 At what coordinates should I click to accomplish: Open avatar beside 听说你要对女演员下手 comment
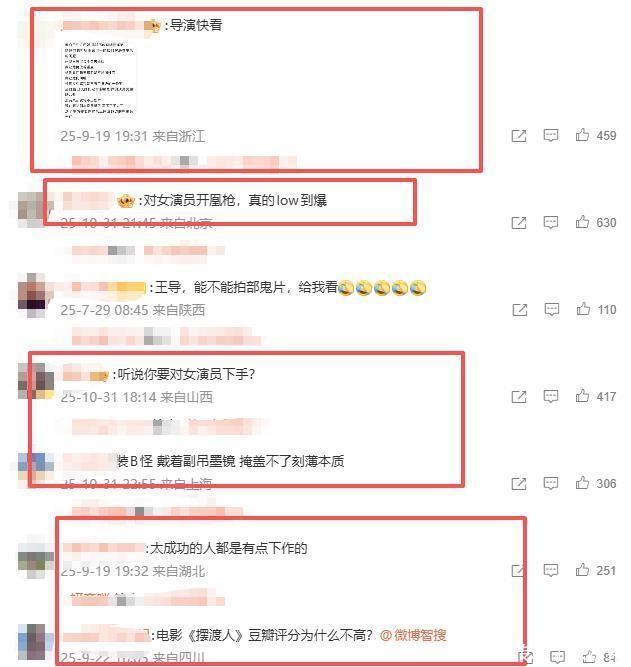pos(36,381)
